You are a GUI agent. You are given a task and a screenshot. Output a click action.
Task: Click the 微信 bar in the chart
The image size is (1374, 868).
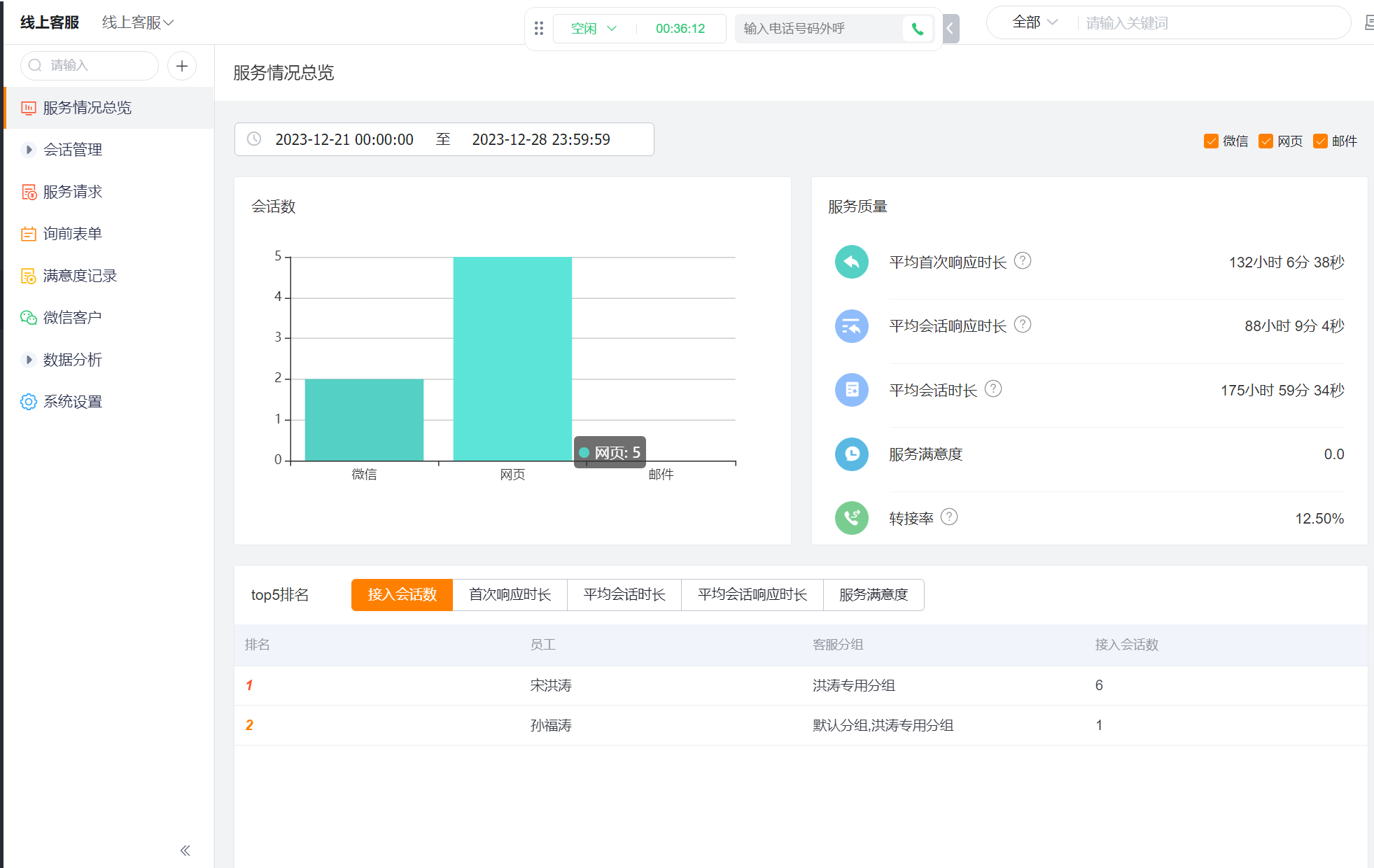(x=364, y=420)
